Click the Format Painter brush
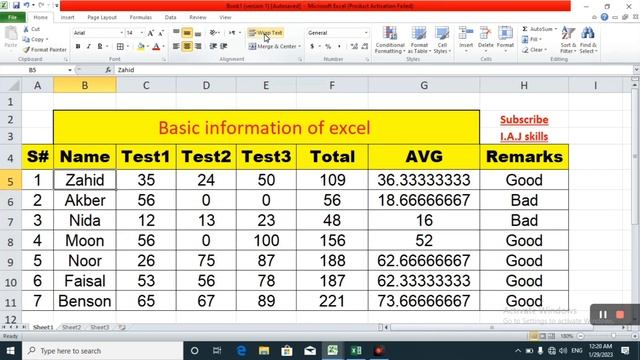 45,50
